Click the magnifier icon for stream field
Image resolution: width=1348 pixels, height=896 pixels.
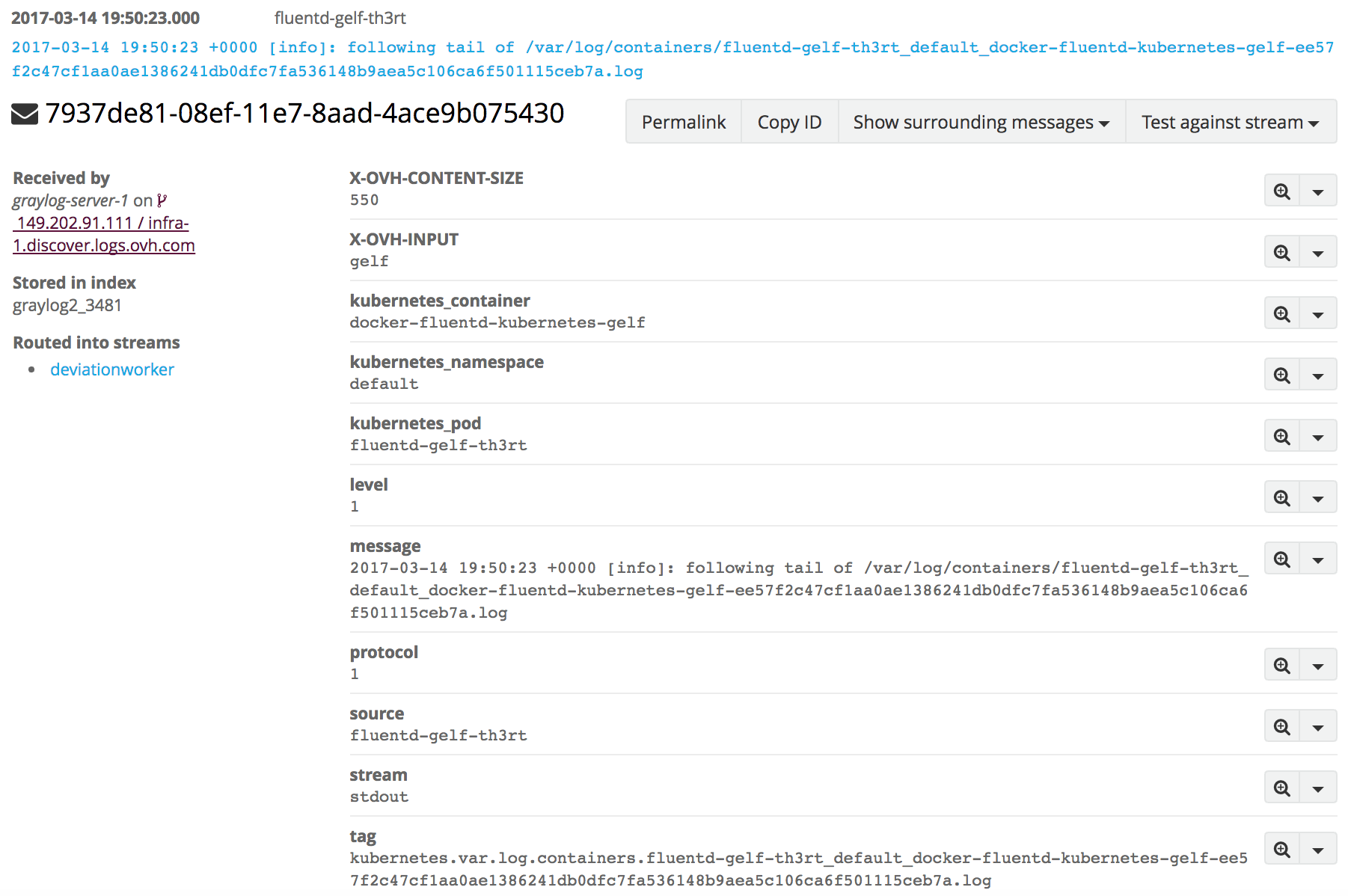click(x=1281, y=788)
